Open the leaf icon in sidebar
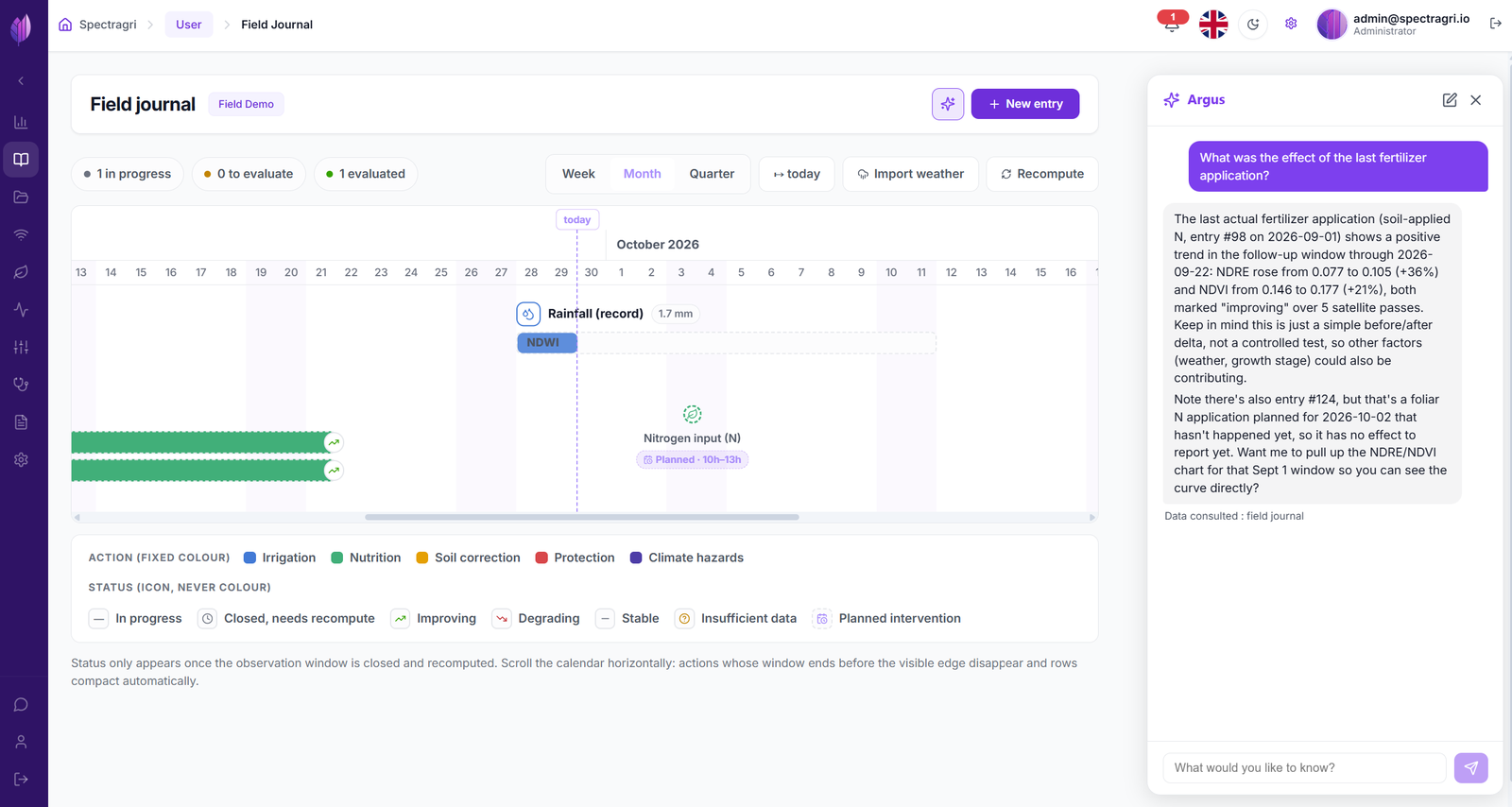1512x807 pixels. (21, 272)
